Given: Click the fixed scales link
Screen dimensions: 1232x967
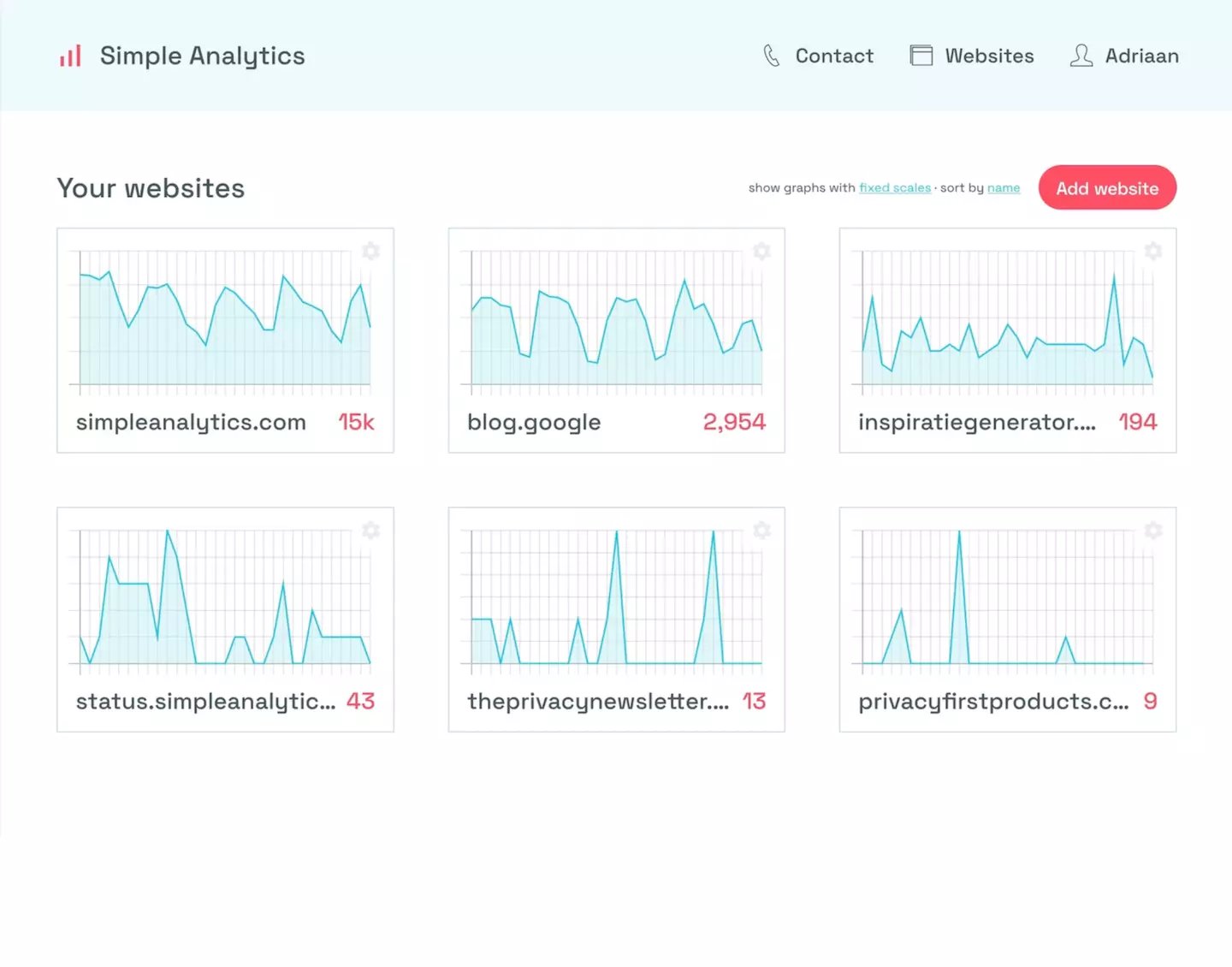Looking at the screenshot, I should coord(895,187).
